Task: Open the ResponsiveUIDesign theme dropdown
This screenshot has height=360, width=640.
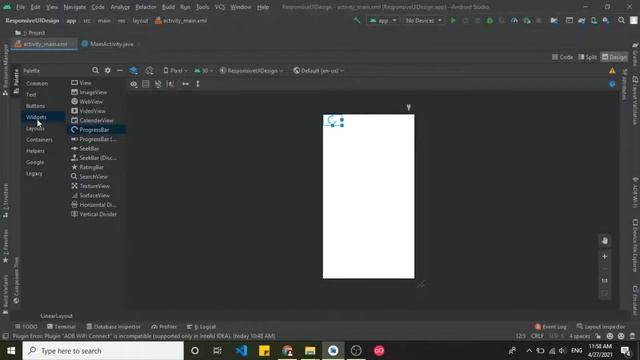Action: click(251, 71)
